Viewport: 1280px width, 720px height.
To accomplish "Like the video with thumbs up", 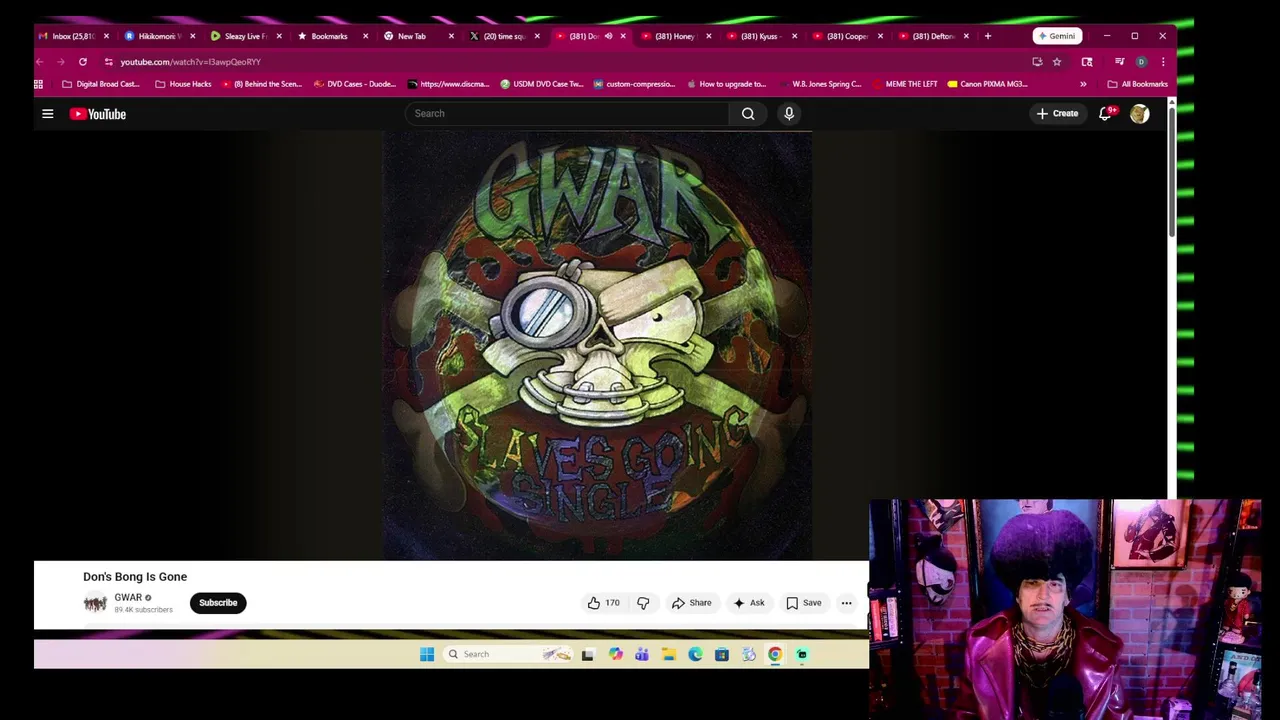I will (603, 603).
